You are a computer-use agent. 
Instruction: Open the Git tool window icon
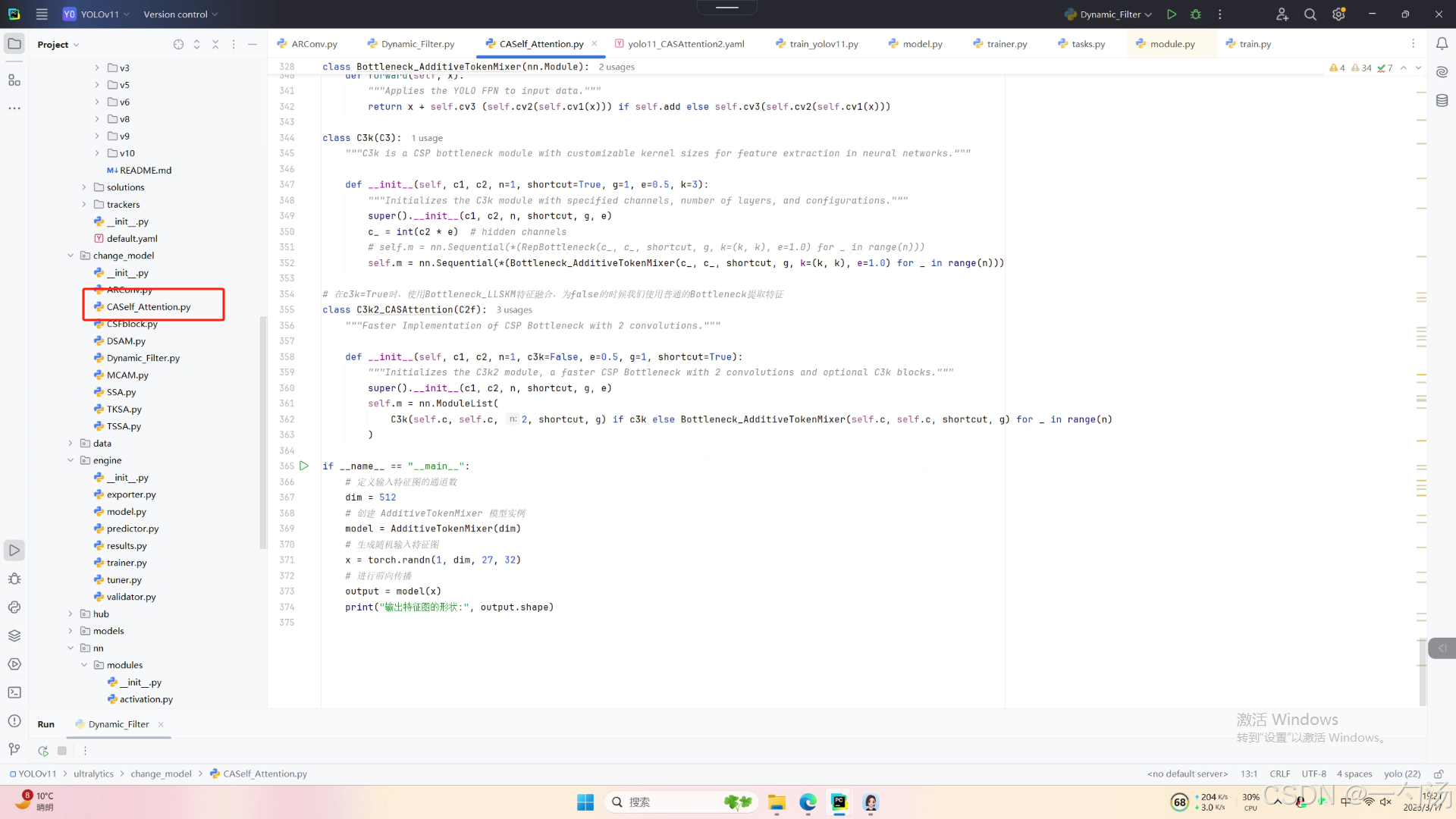[14, 749]
